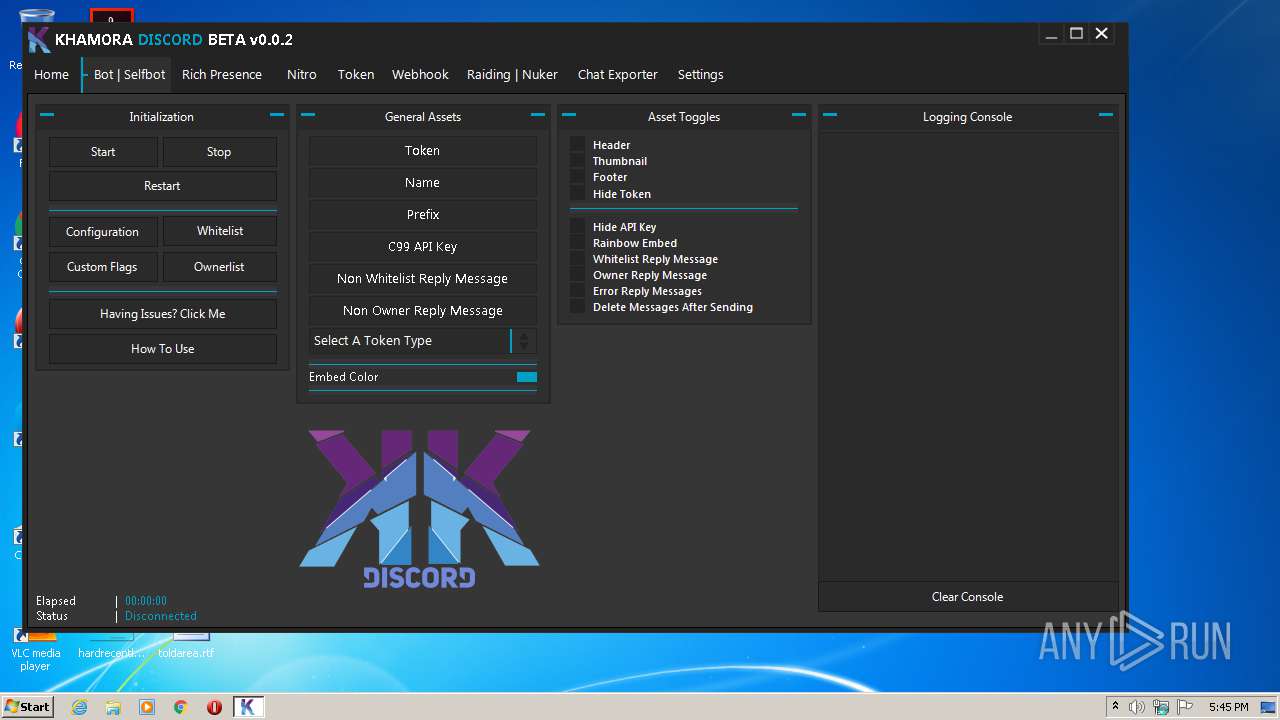Switch to the Home tab
The image size is (1280, 720).
tap(51, 74)
